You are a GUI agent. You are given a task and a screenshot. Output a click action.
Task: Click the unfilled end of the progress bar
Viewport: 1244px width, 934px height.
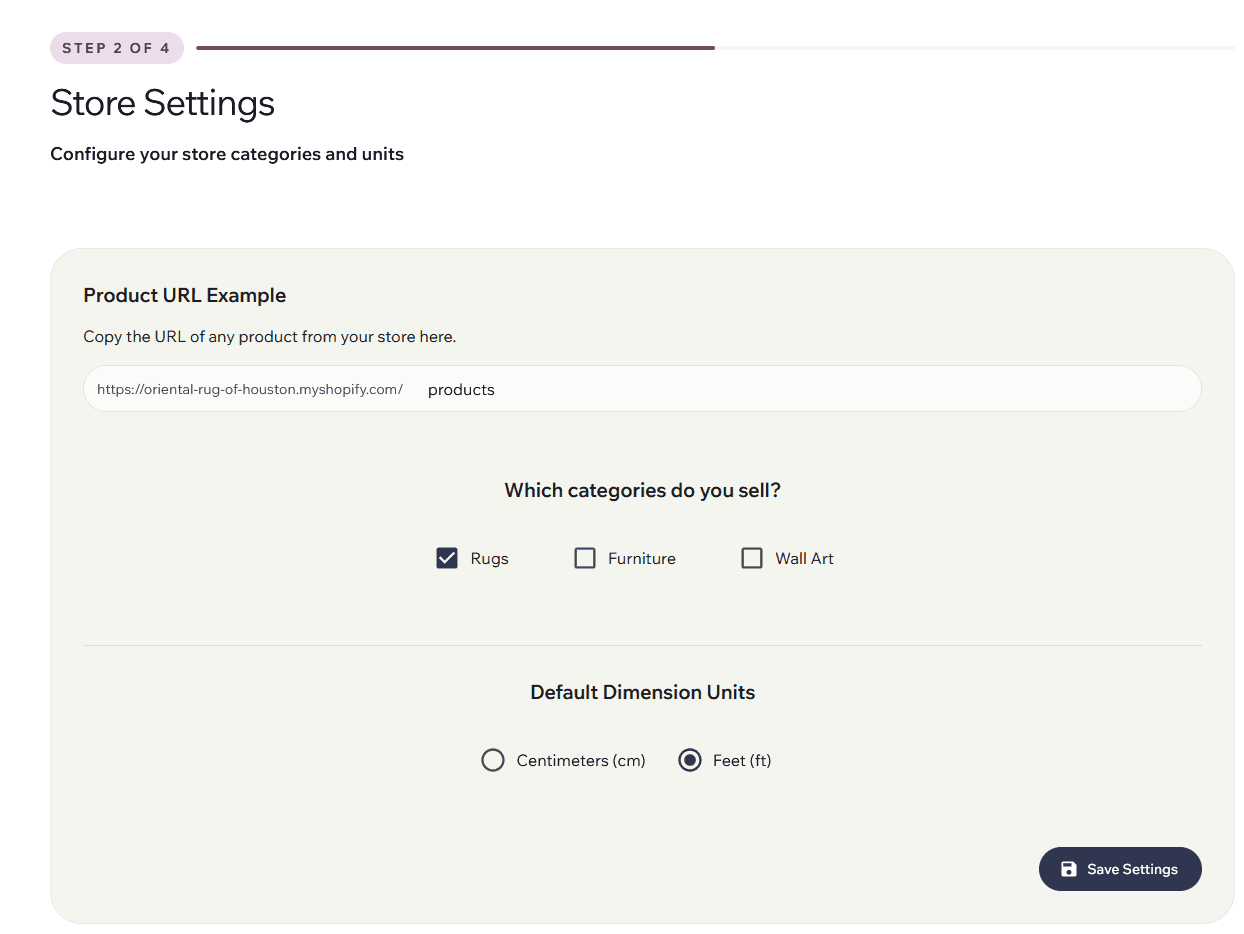[975, 48]
